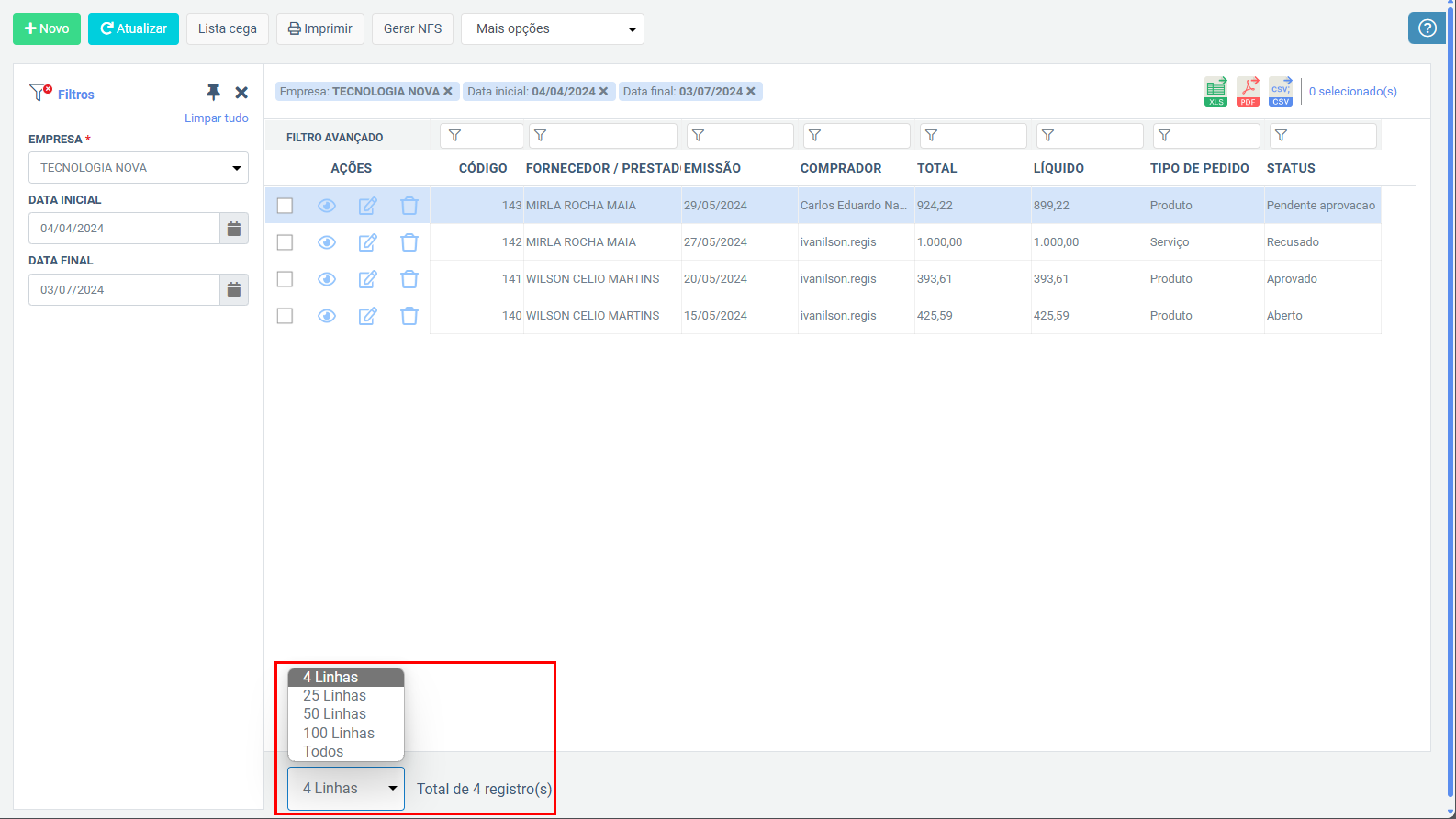
Task: Print using the Imprimir button
Action: coord(320,28)
